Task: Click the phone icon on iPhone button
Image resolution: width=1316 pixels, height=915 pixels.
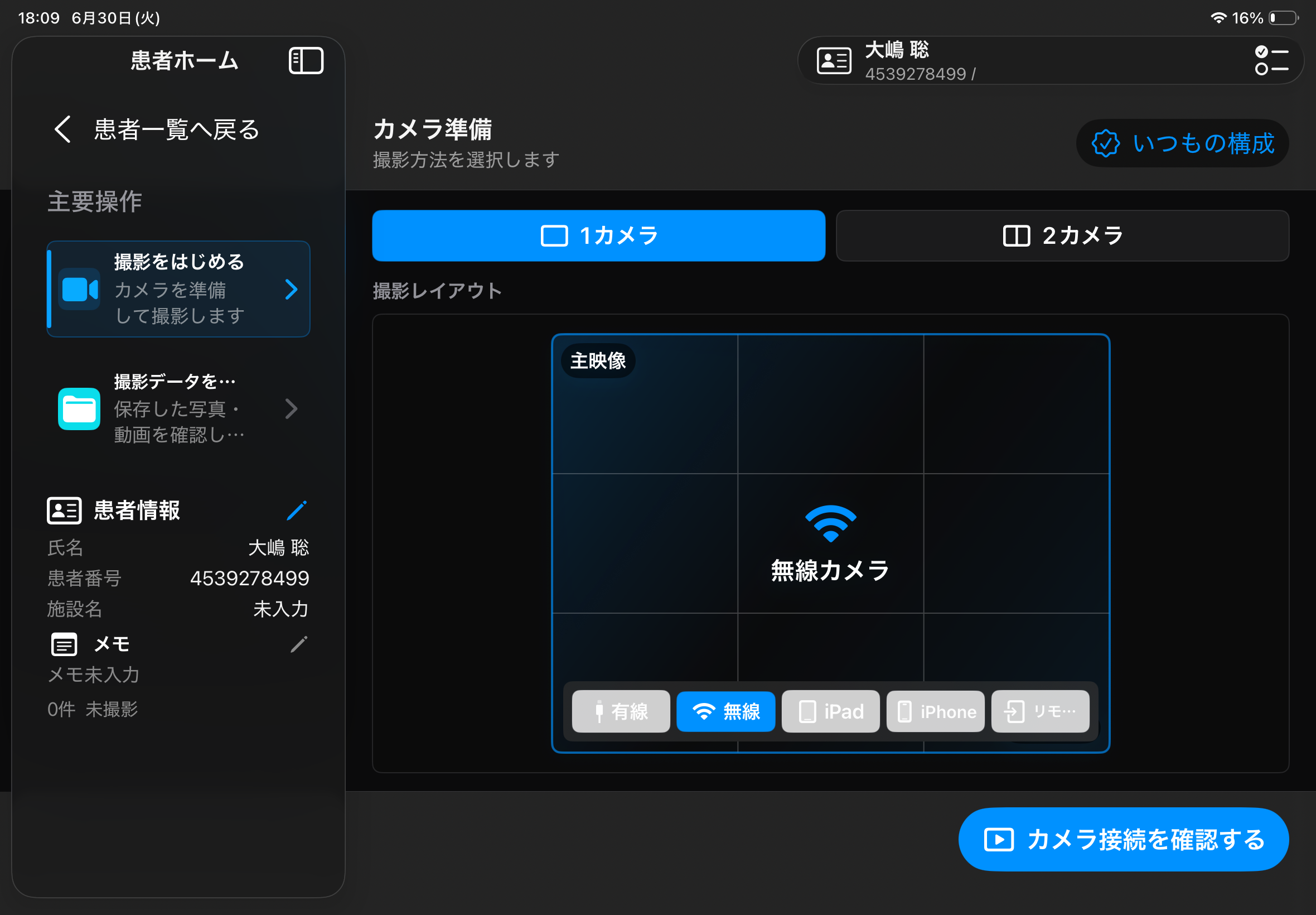Action: [904, 711]
